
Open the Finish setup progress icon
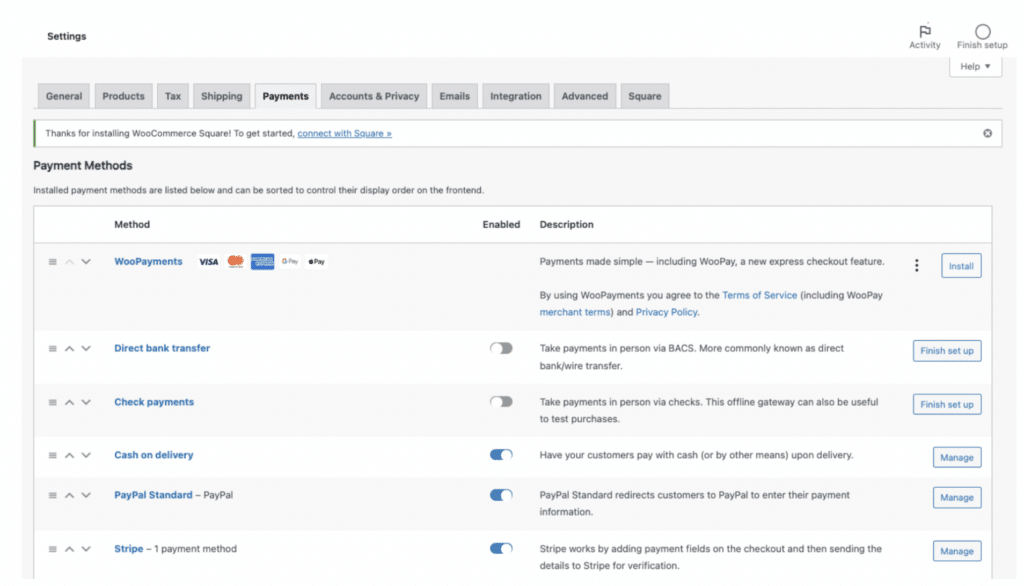981,32
